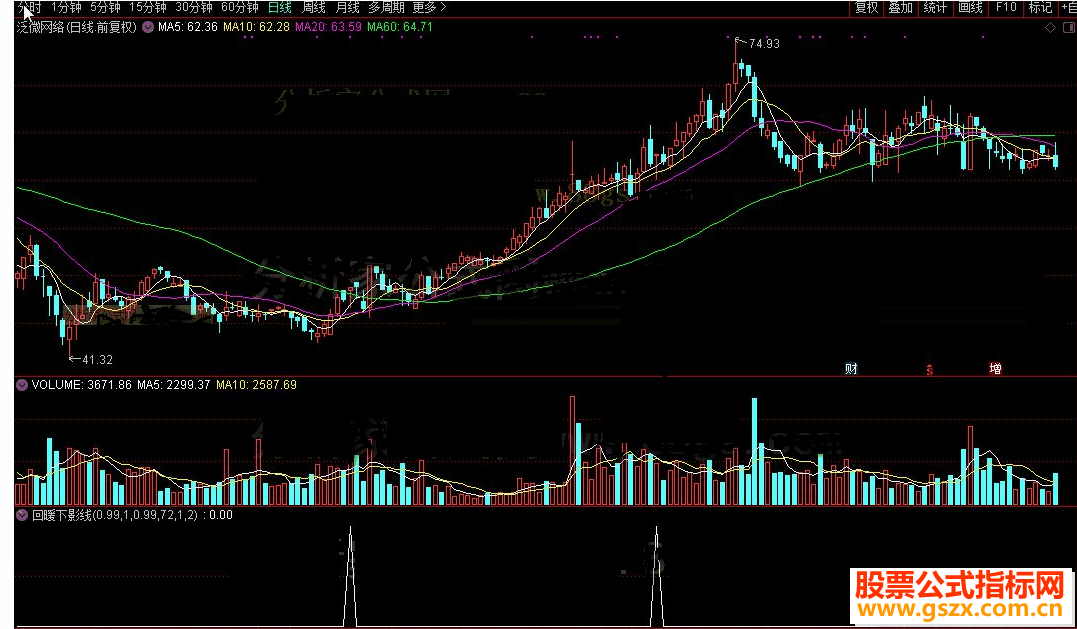Select the 30分钟 period tab
The width and height of the screenshot is (1077, 629).
click(194, 8)
